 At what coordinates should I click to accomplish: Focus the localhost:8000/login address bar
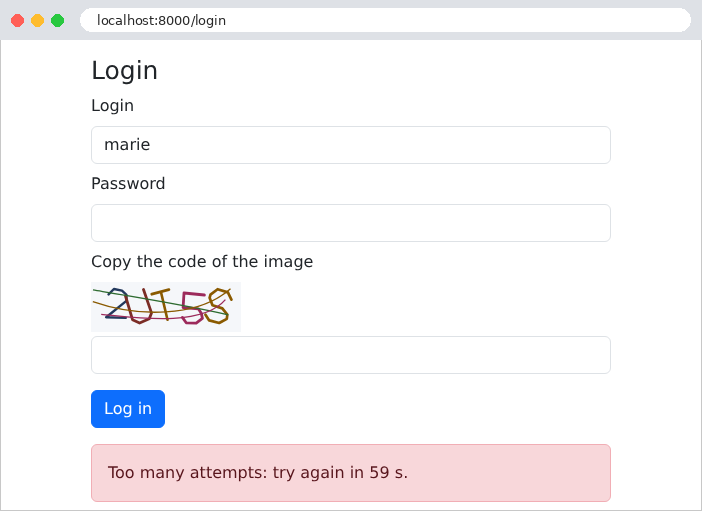tap(385, 20)
